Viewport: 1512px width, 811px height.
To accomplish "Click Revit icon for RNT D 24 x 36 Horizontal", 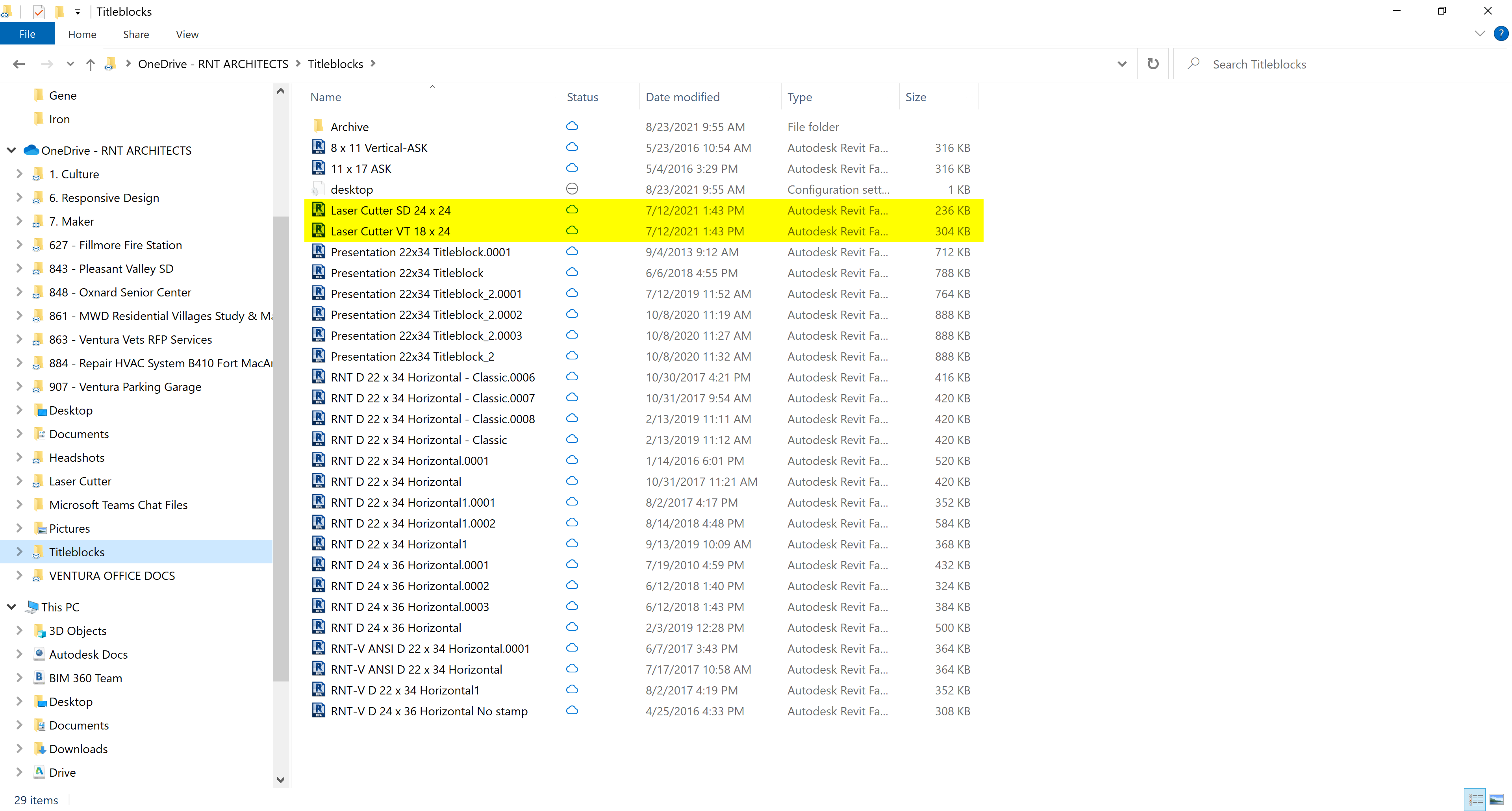I will pyautogui.click(x=318, y=627).
